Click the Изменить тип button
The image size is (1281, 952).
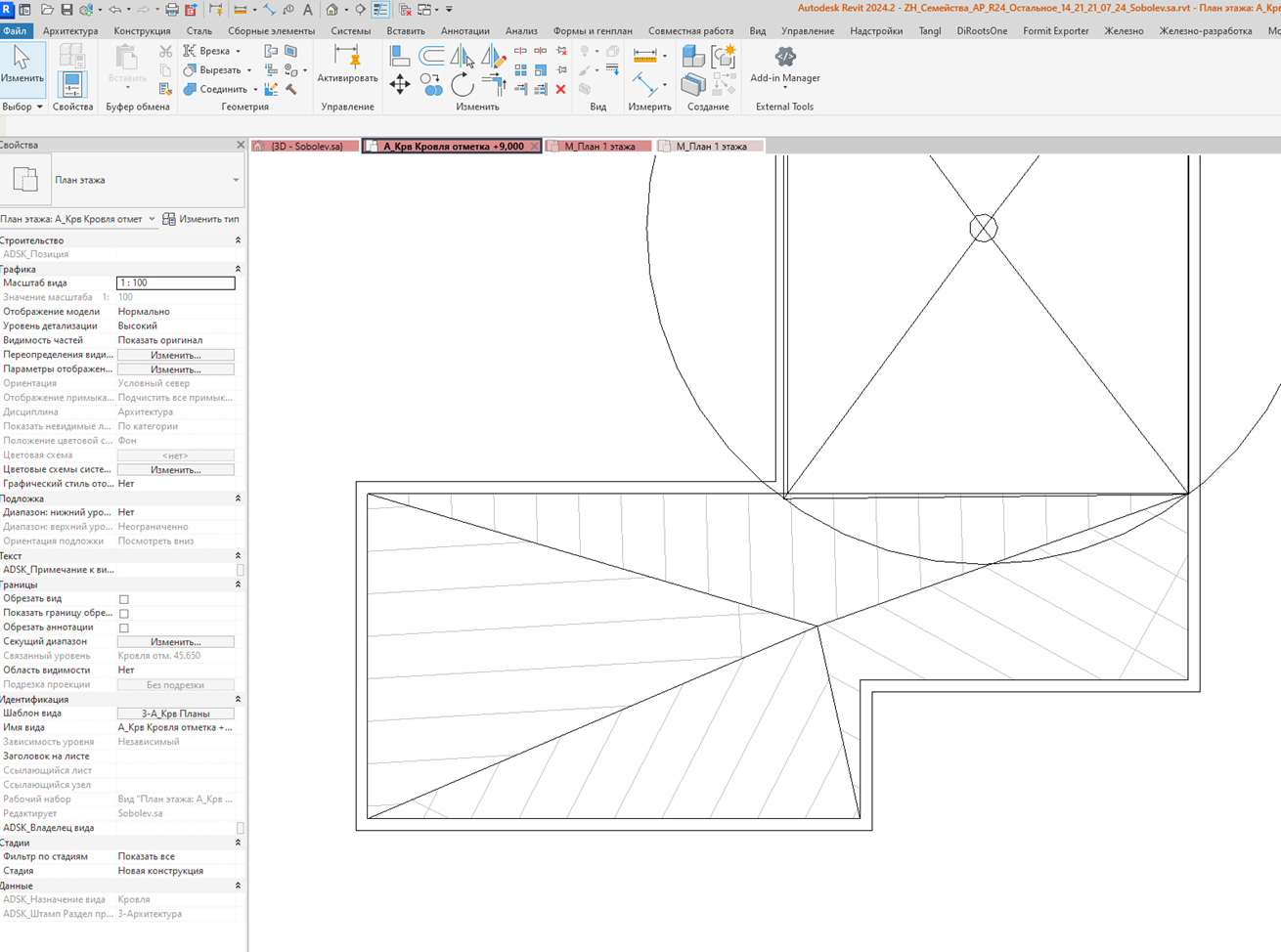pos(201,219)
